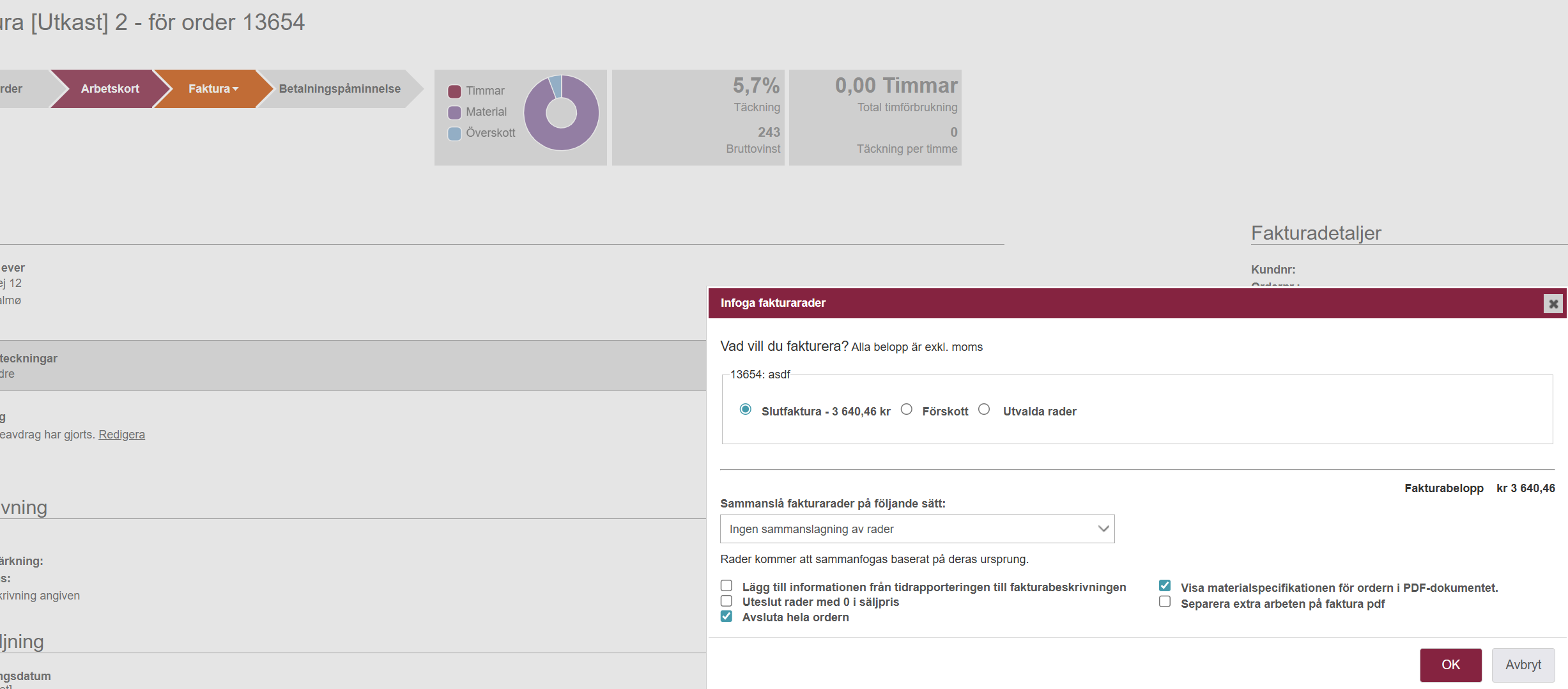The image size is (1568, 689).
Task: Open the Redigera link
Action: point(121,435)
